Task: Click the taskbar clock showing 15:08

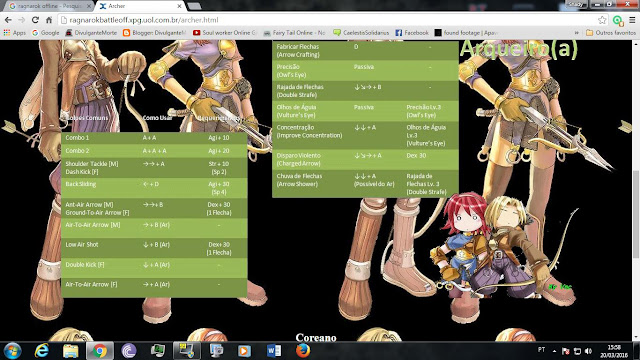Action: [614, 351]
